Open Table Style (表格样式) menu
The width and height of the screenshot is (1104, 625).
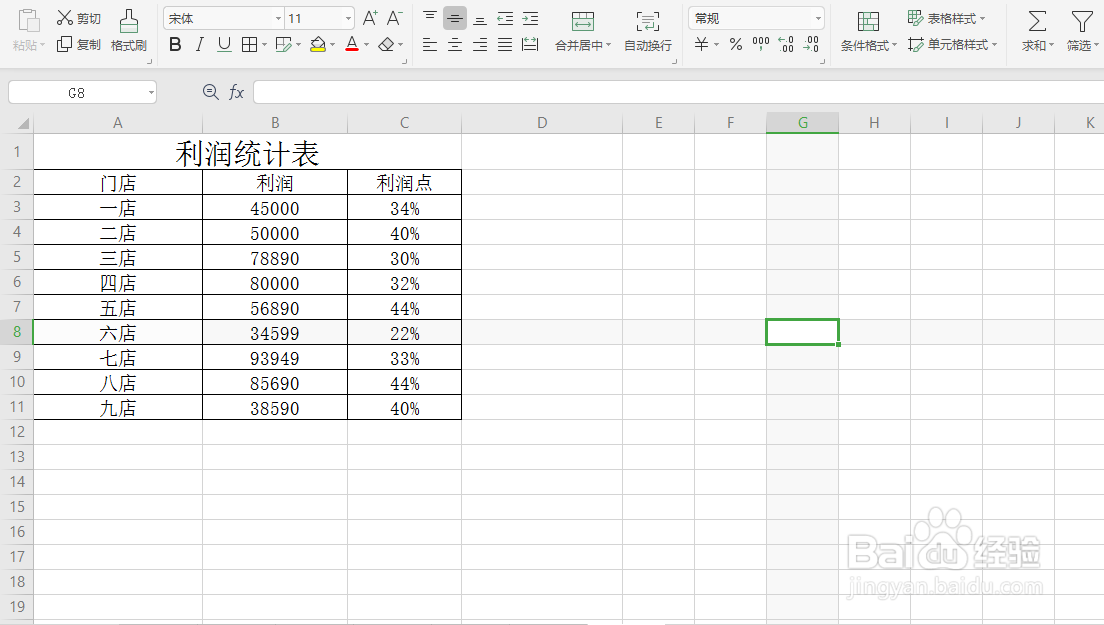tap(946, 18)
